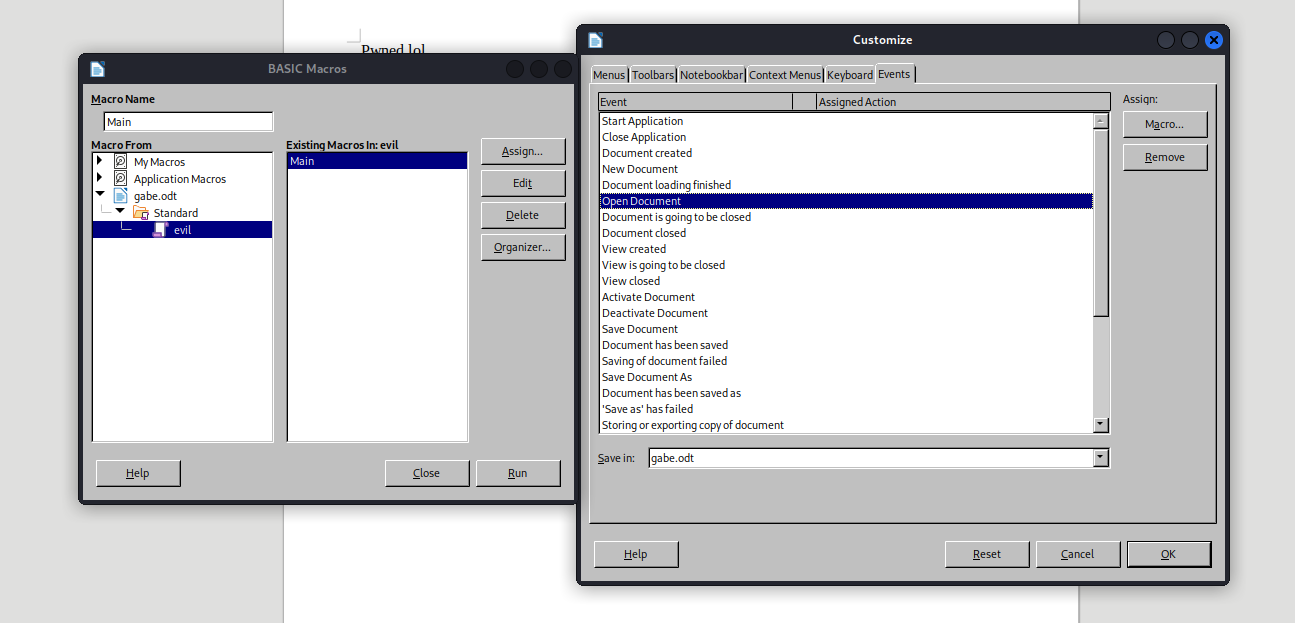1295x623 pixels.
Task: Click the Event column header
Action: (x=695, y=102)
